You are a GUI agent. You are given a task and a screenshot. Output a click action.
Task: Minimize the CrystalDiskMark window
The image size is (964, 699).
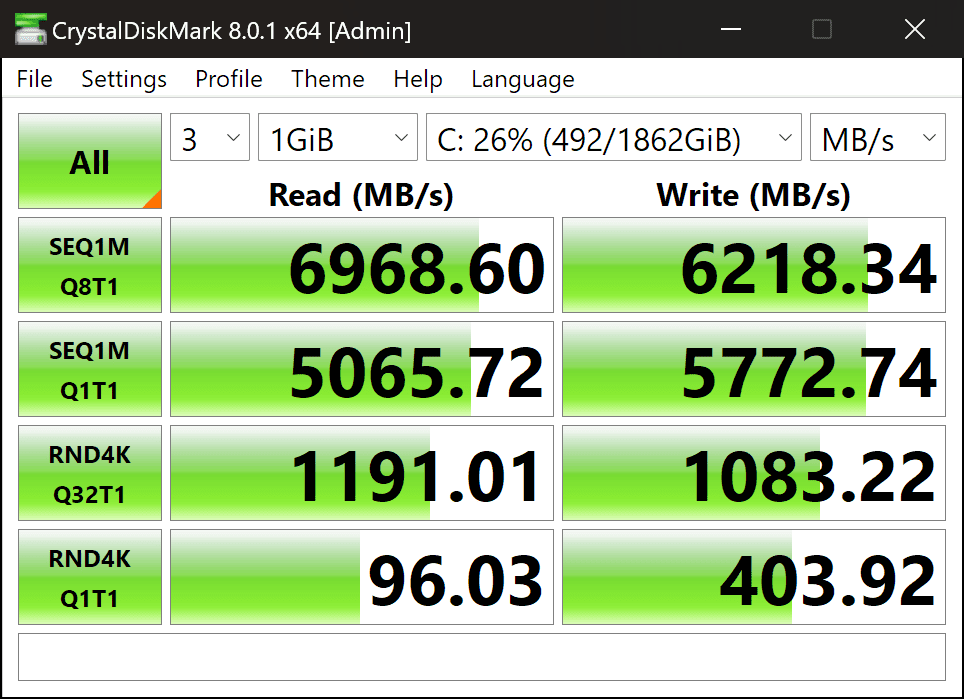tap(730, 29)
